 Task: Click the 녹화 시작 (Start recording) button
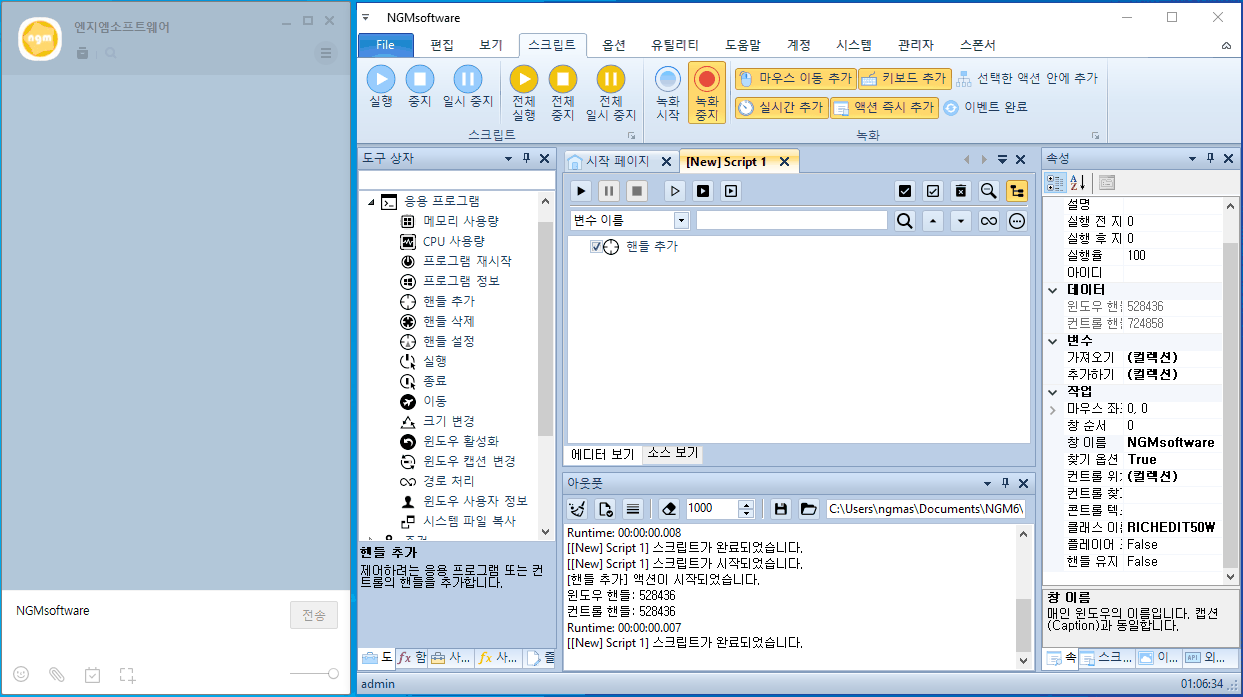668,93
